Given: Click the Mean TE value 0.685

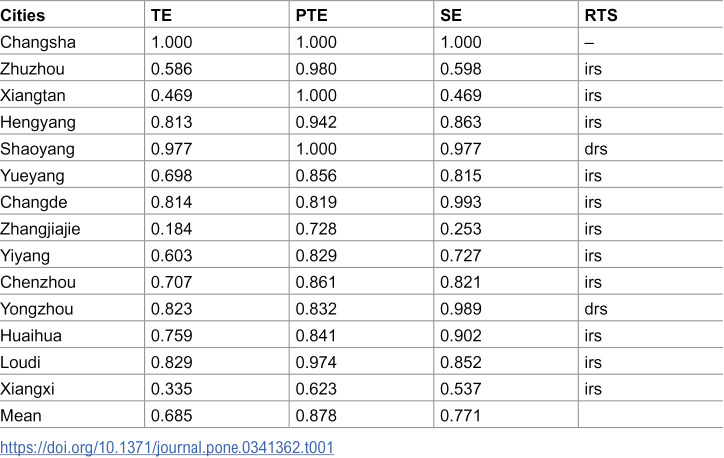Looking at the screenshot, I should (x=171, y=416).
